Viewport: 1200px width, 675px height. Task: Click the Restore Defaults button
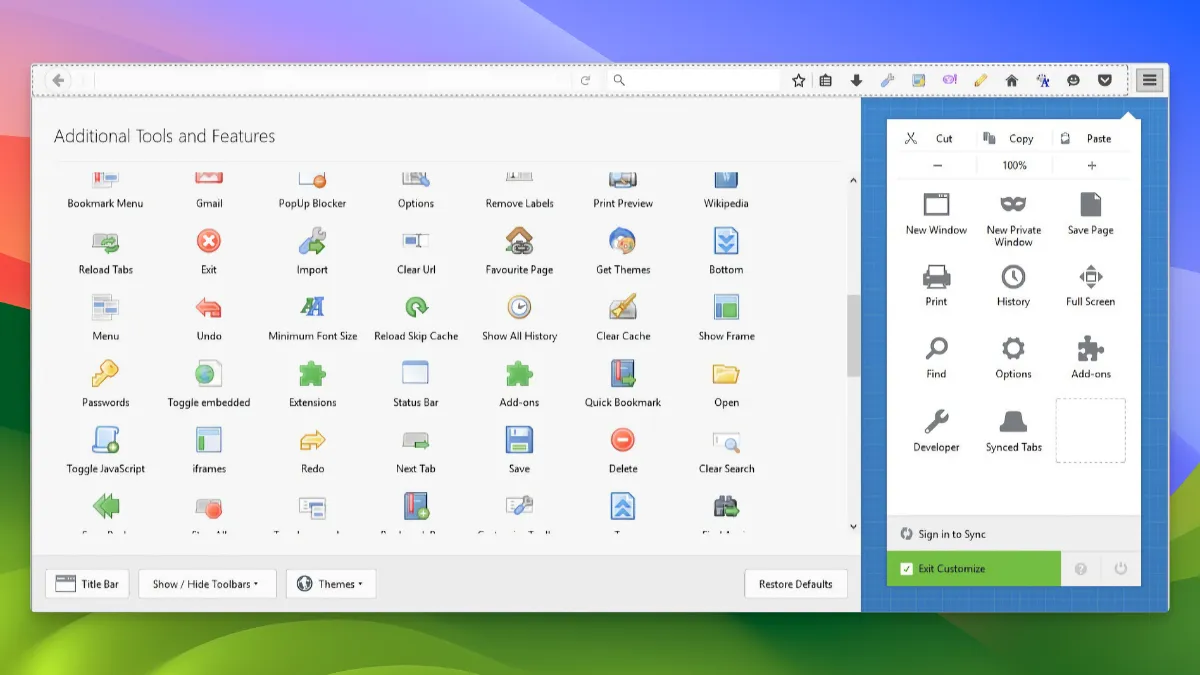click(795, 584)
